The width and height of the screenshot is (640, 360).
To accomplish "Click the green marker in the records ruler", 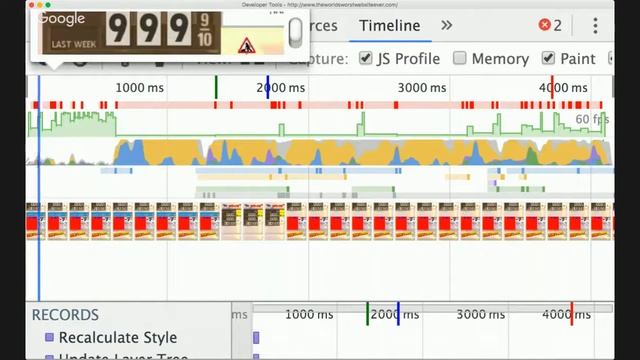I will click(367, 313).
